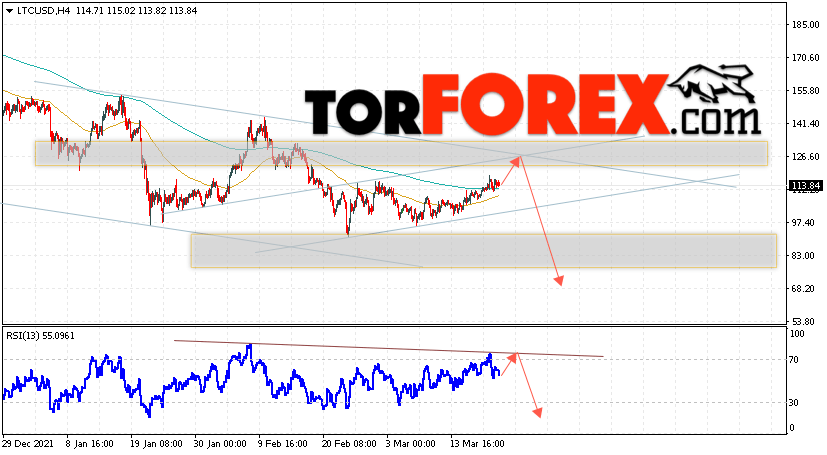This screenshot has width=827, height=455.
Task: Click the RSI scale value 70
Action: pyautogui.click(x=794, y=360)
